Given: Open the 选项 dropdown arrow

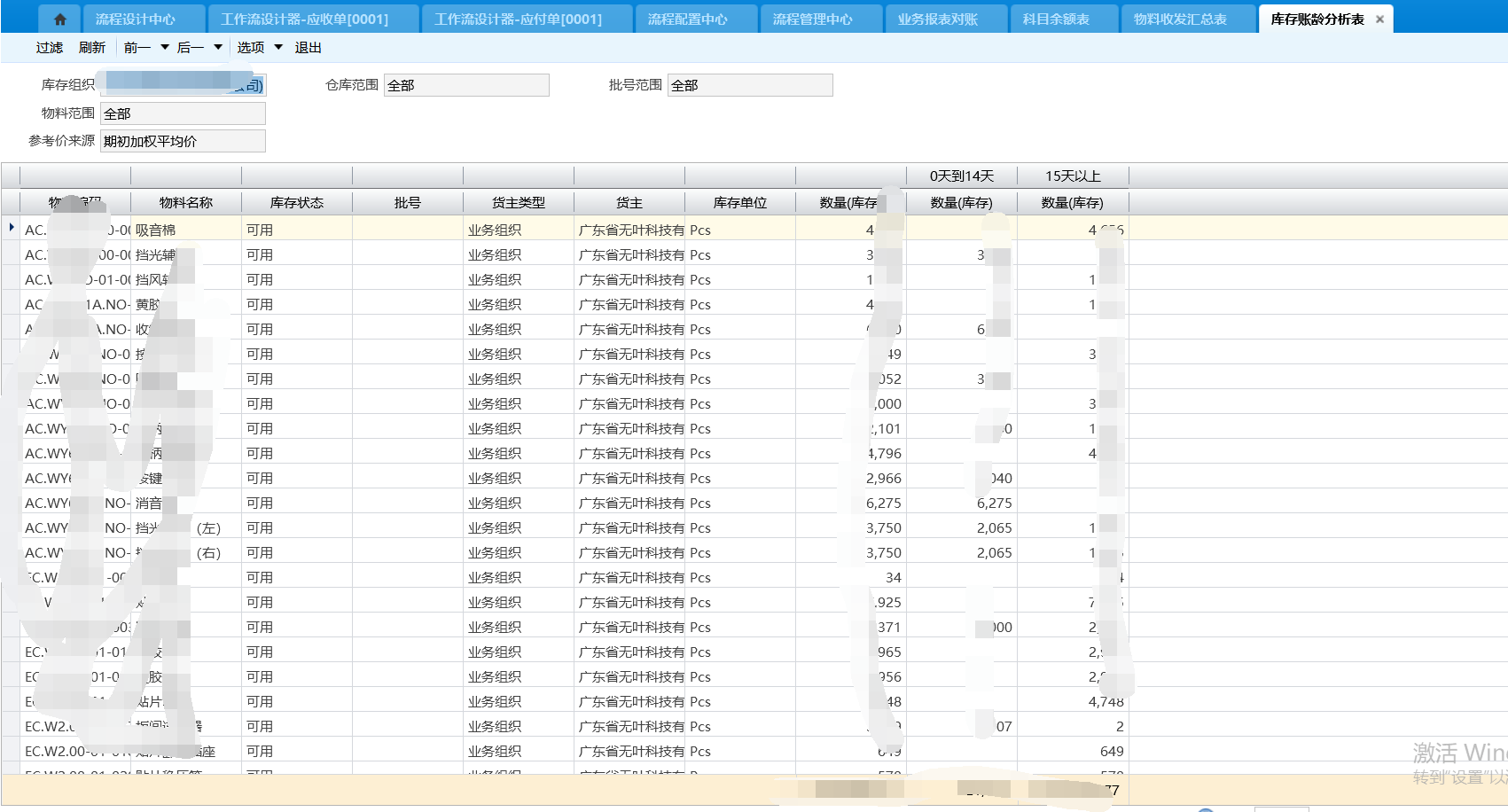Looking at the screenshot, I should pyautogui.click(x=278, y=47).
